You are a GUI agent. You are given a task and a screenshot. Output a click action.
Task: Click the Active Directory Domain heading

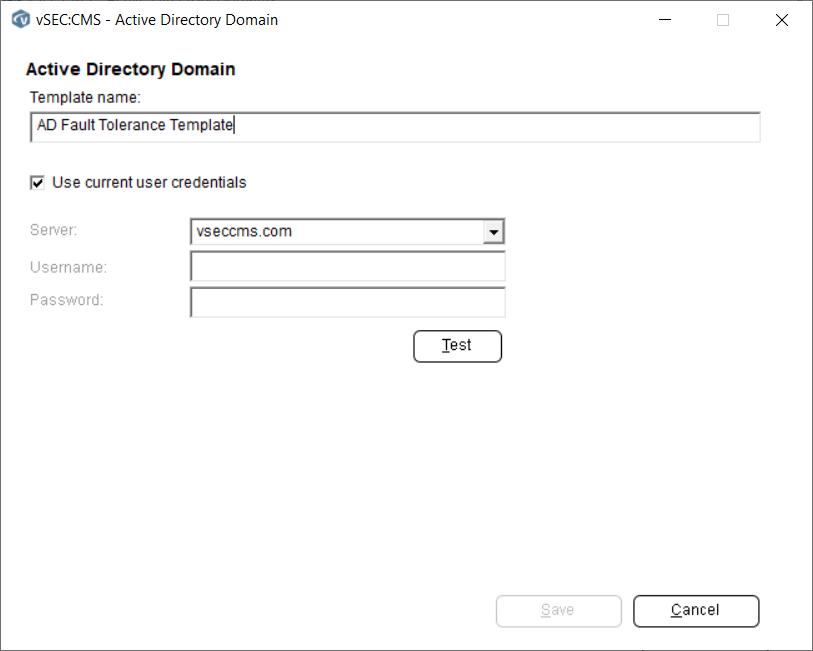[x=130, y=69]
